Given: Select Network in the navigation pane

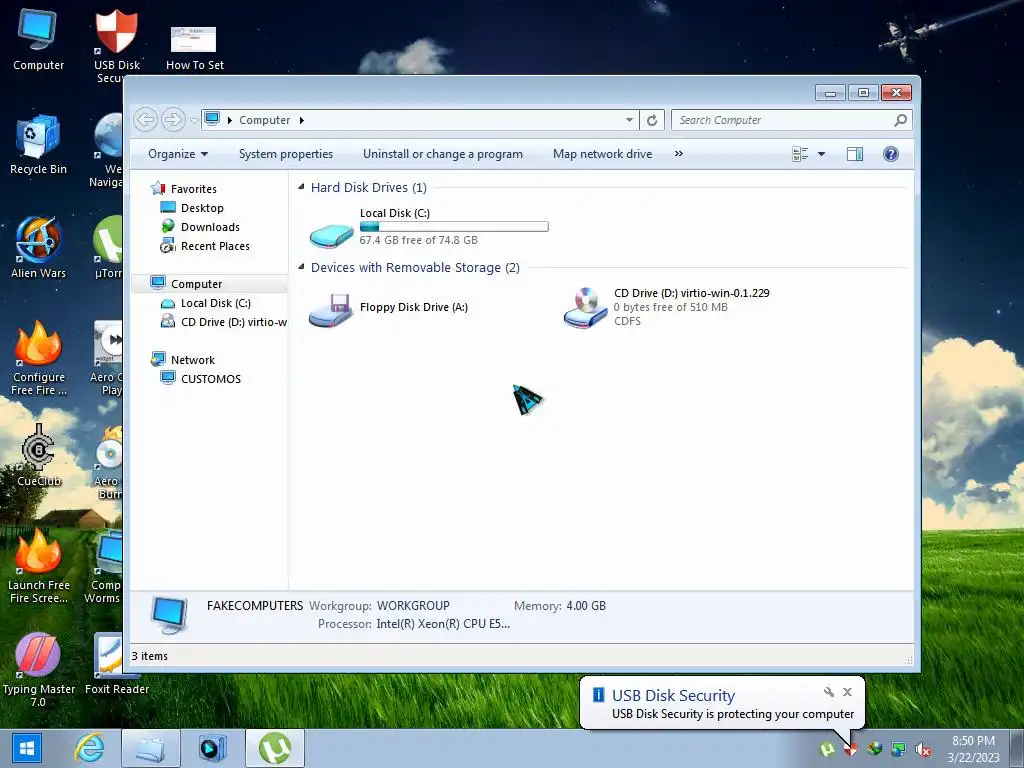Looking at the screenshot, I should (x=193, y=360).
